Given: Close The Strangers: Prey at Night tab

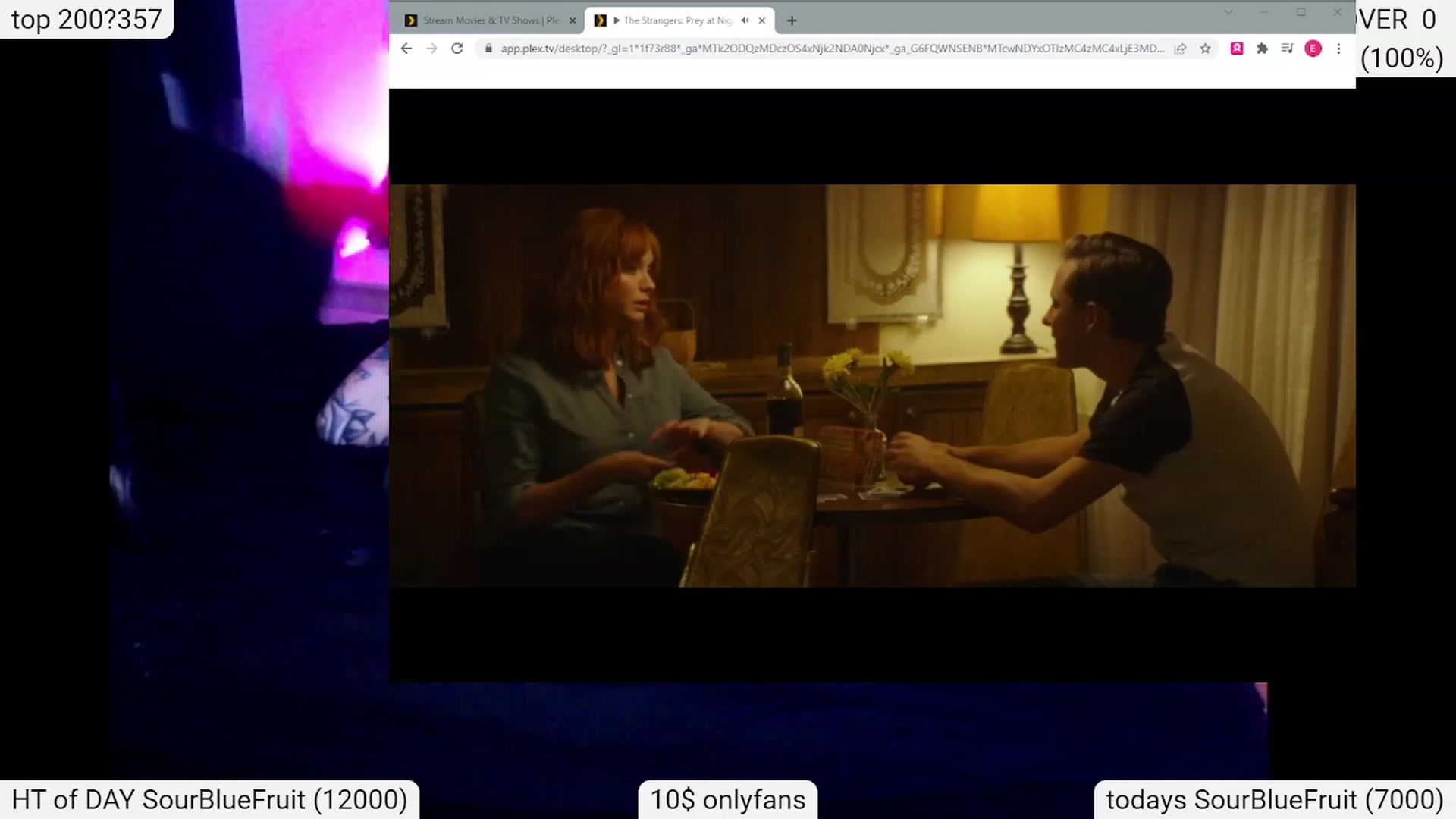Looking at the screenshot, I should coord(762,20).
